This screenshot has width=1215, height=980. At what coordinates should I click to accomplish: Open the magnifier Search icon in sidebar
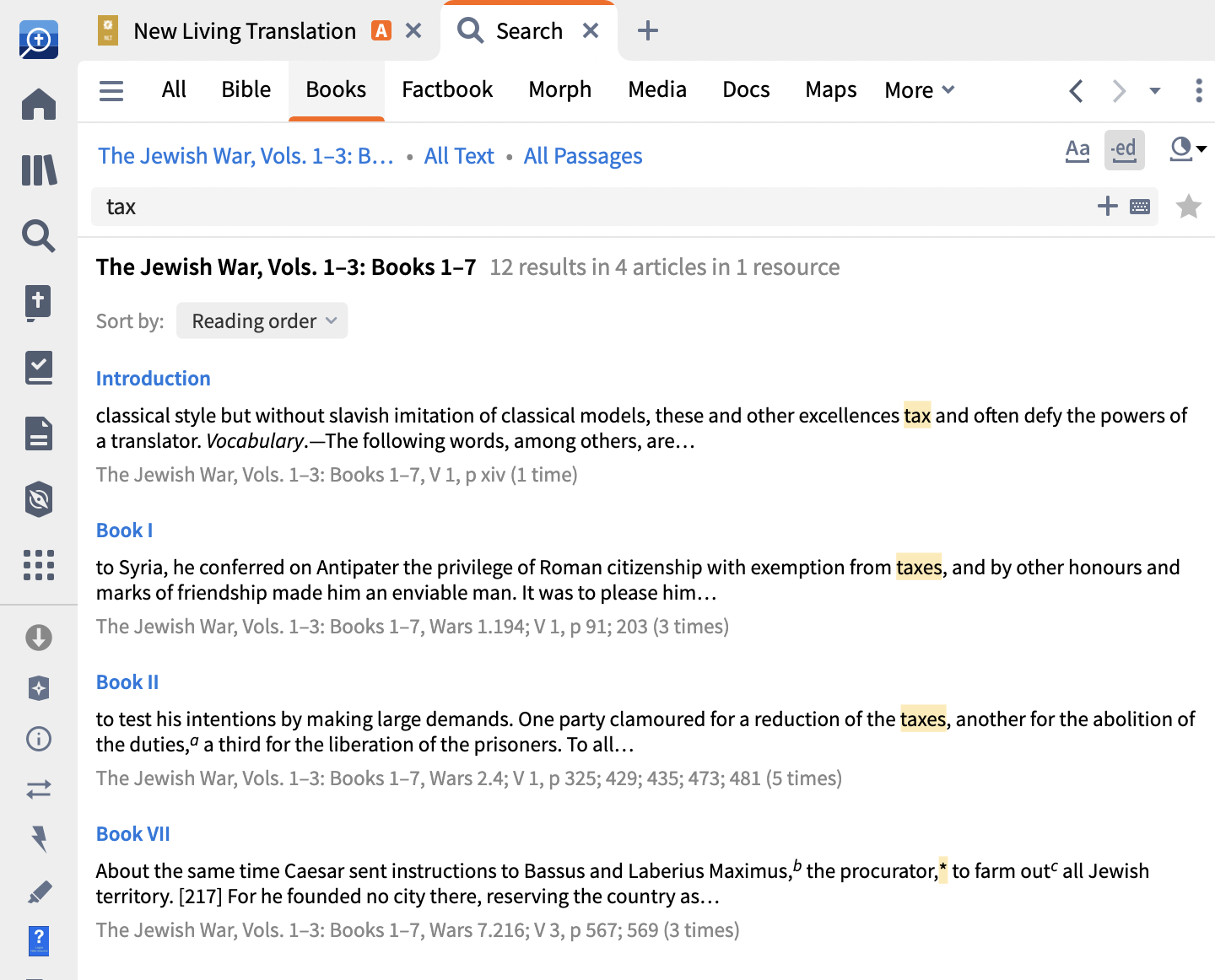pos(39,236)
